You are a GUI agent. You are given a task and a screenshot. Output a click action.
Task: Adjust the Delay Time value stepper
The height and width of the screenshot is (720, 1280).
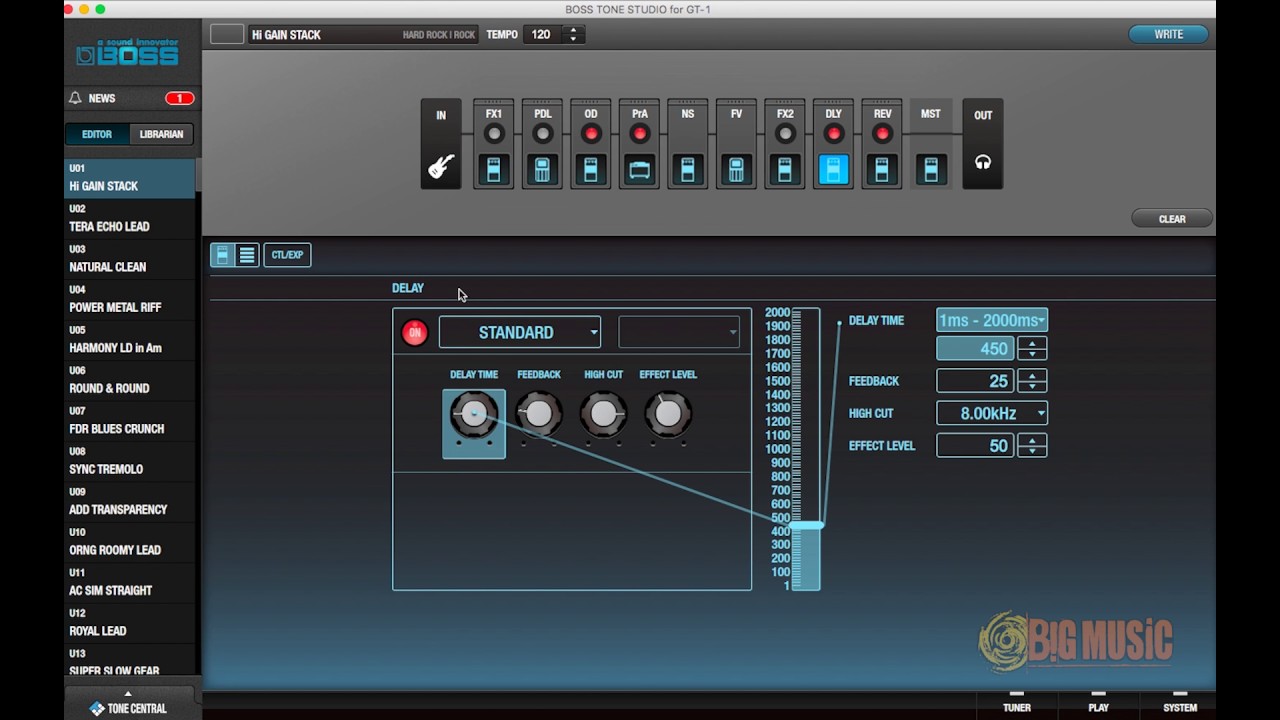tap(1032, 348)
